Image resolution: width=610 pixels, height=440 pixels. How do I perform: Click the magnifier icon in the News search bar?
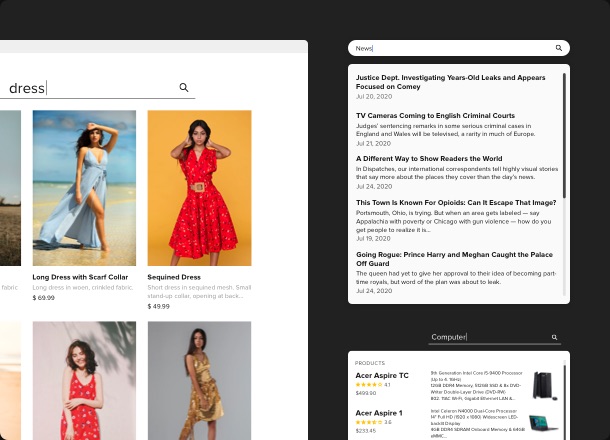click(x=559, y=48)
